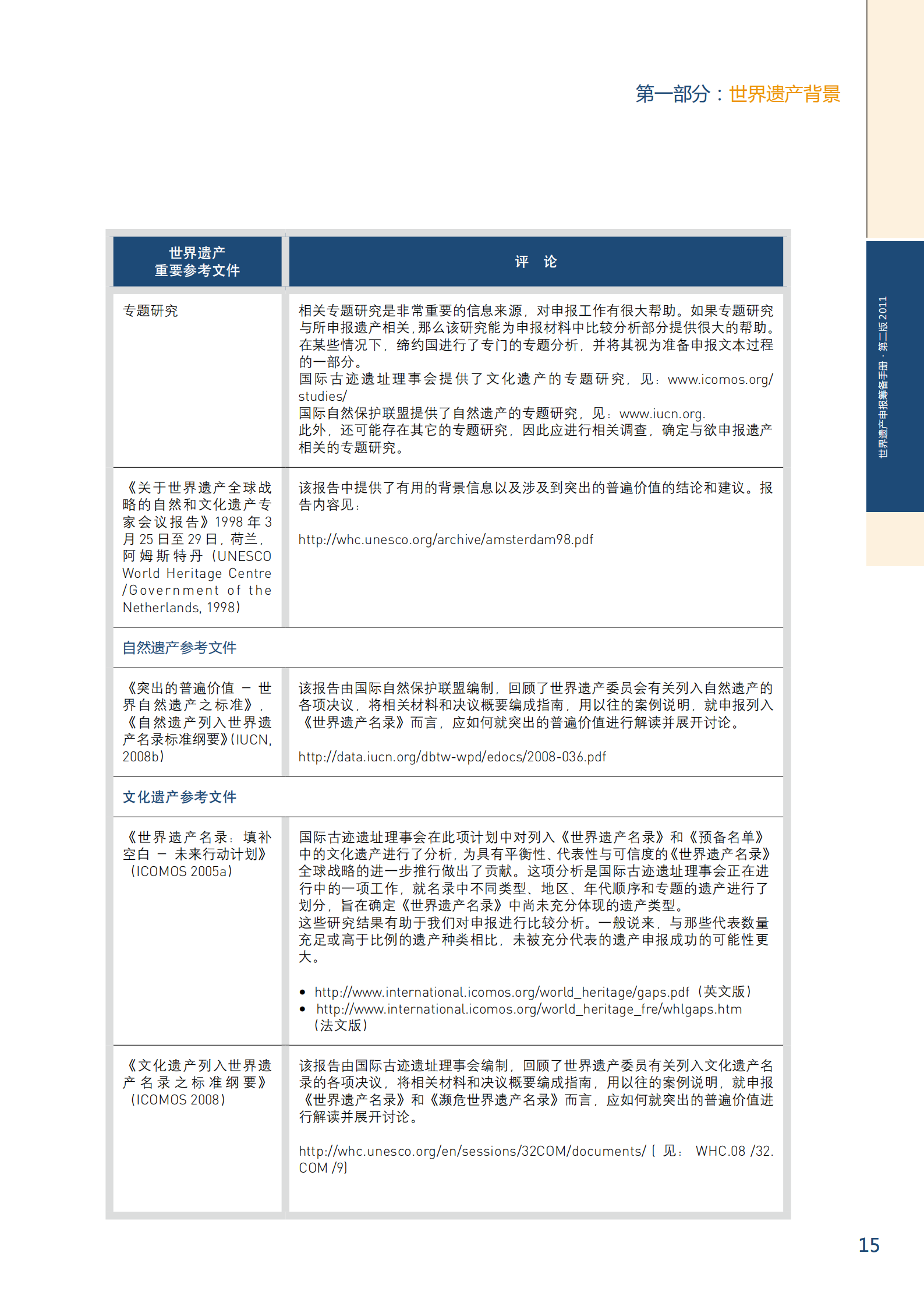Click the 世界遗产重要参考文件 column header
This screenshot has width=924, height=1306.
(x=197, y=262)
